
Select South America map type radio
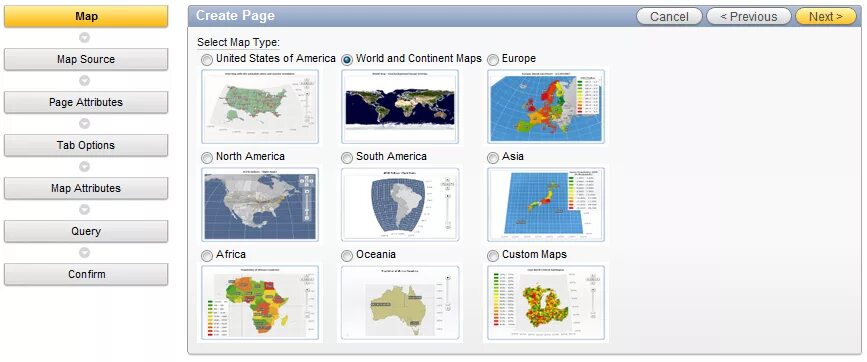coord(347,158)
